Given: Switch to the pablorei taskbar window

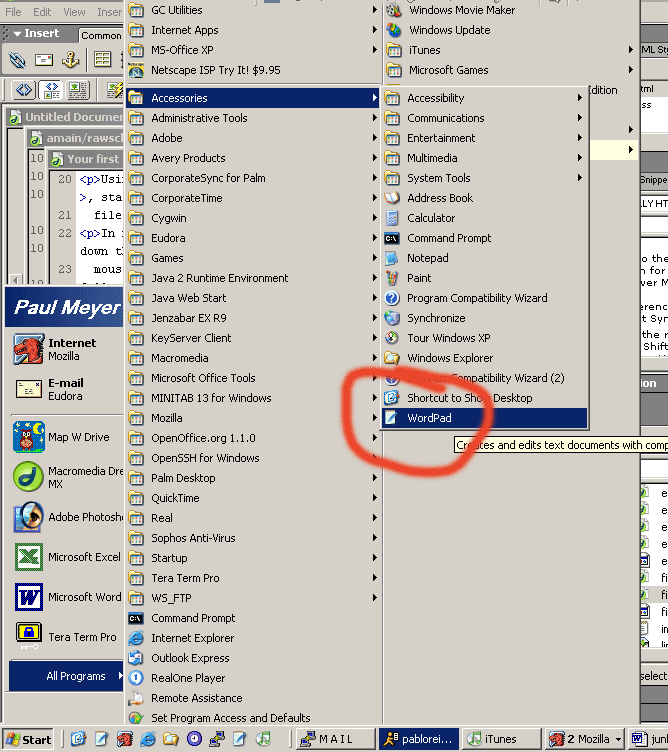Looking at the screenshot, I should pos(418,739).
